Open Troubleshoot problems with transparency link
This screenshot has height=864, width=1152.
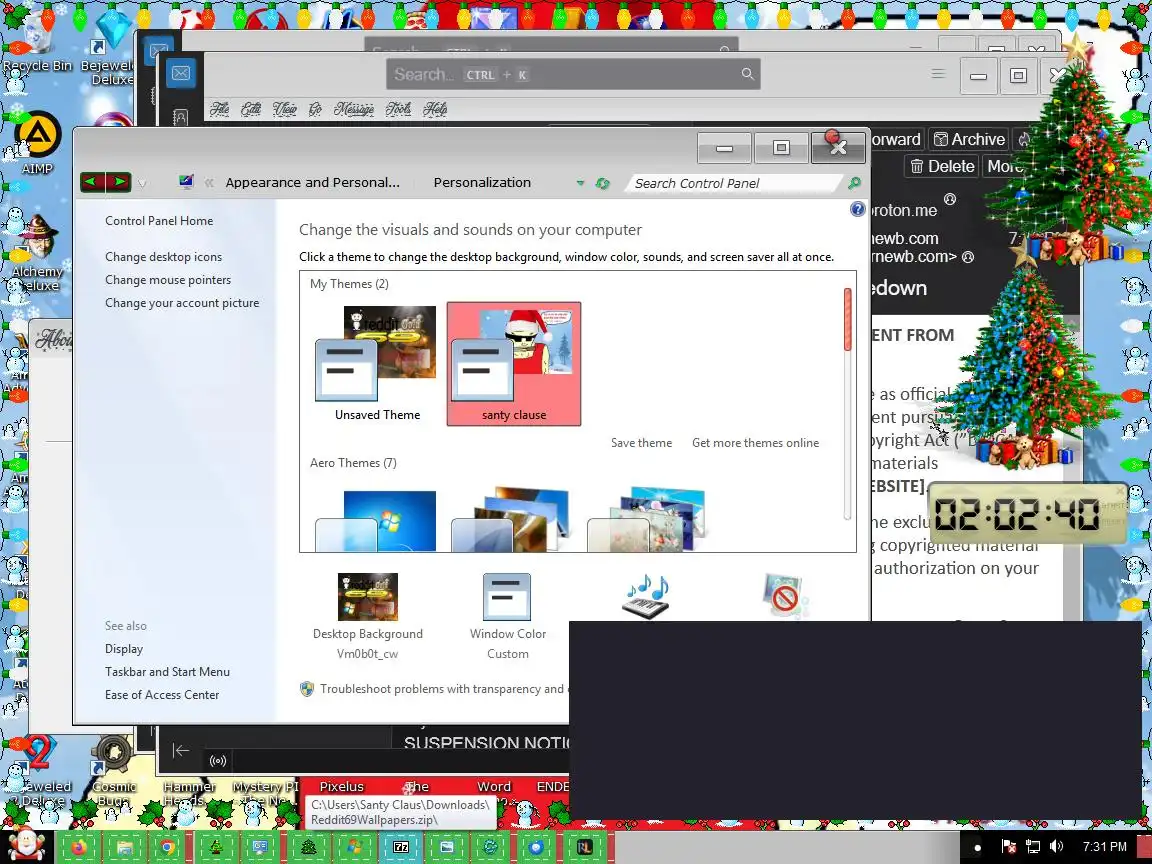[442, 688]
